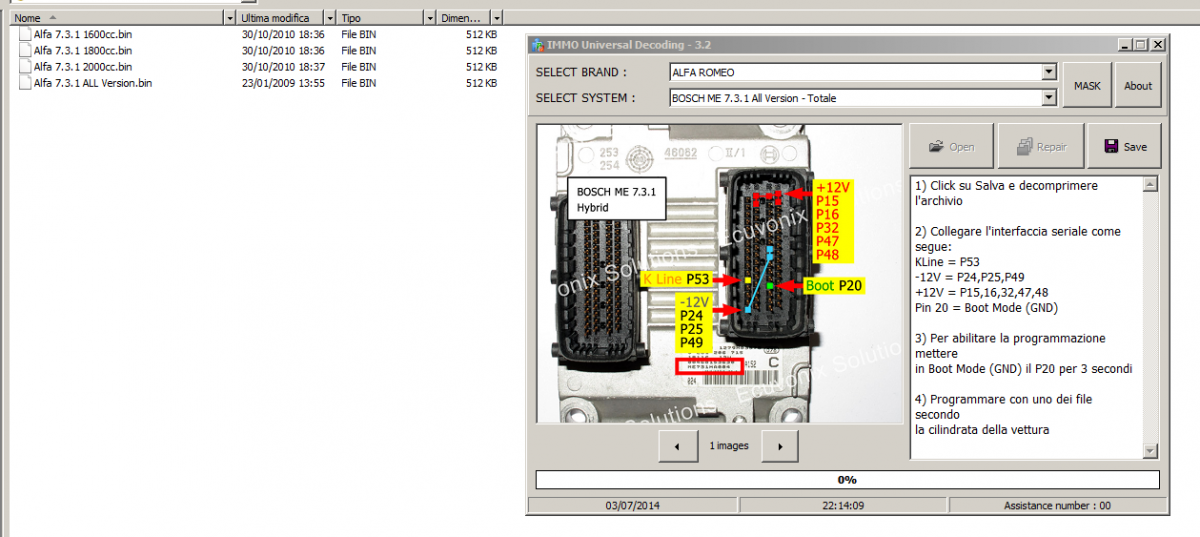
Task: Click instructions panel scrollbar up arrow
Action: pyautogui.click(x=1150, y=184)
